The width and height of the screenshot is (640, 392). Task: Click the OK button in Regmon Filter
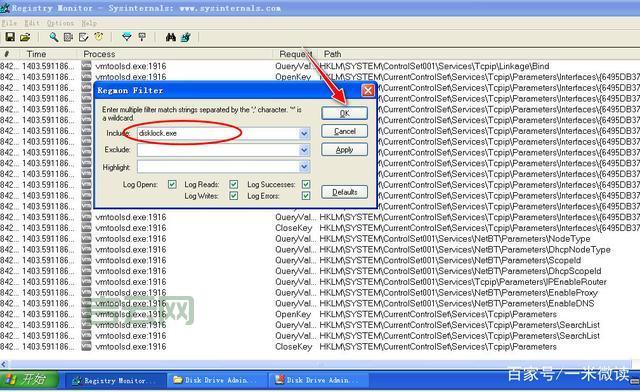click(x=344, y=113)
